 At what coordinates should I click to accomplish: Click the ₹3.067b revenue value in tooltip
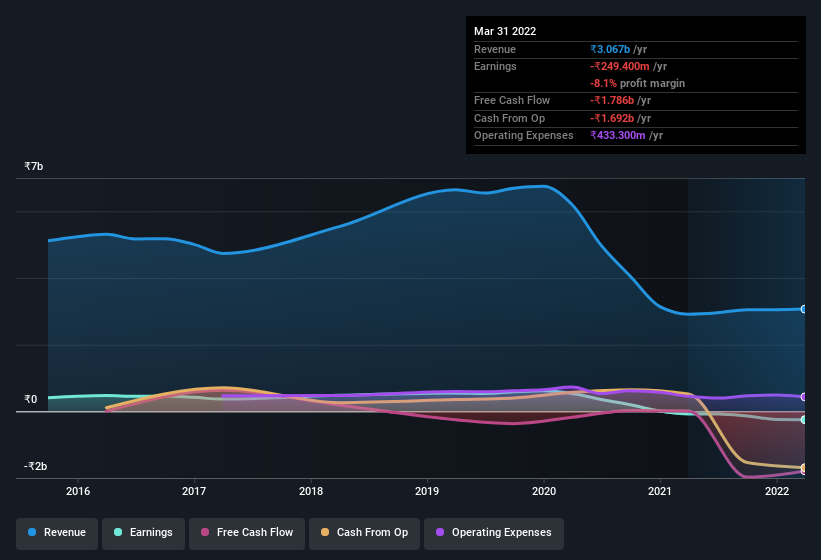tap(610, 49)
